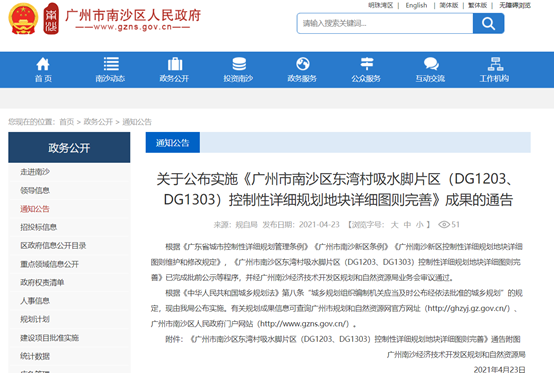Select the 通知公告 tab header
This screenshot has width=554, height=373.
point(173,143)
